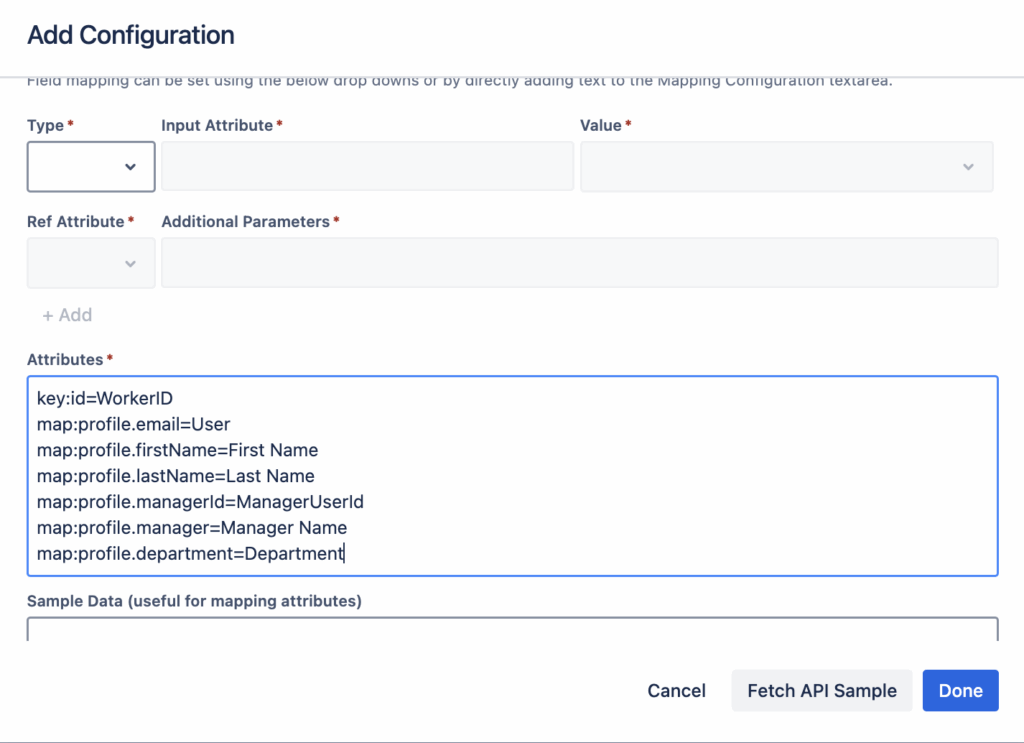Click the profile.department=Department mapping line
Viewport: 1024px width, 743px height.
tap(190, 553)
